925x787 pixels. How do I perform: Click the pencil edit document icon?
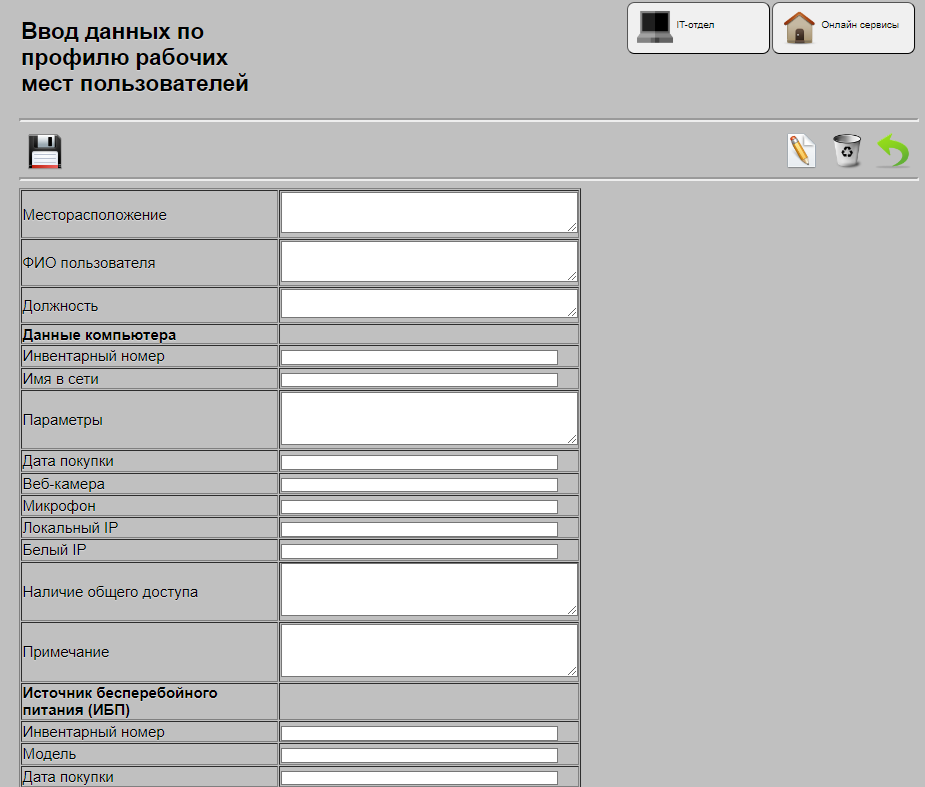801,151
